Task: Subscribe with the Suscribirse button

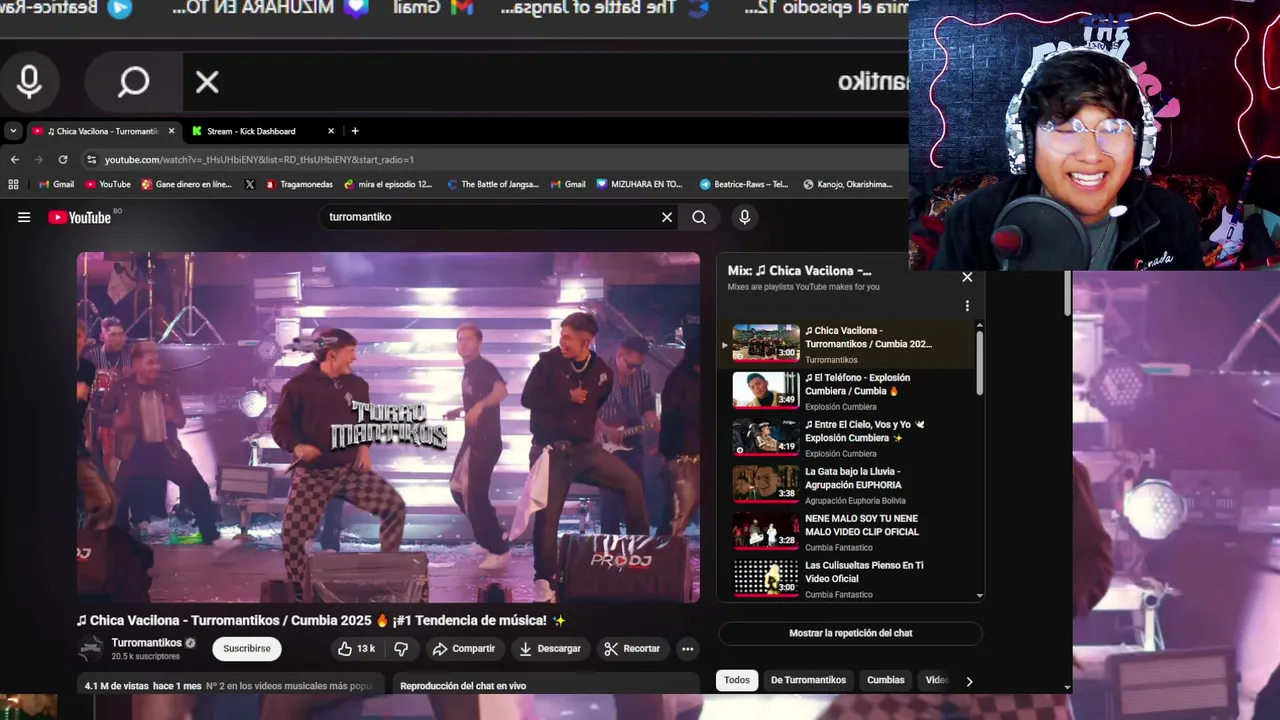Action: pyautogui.click(x=246, y=648)
